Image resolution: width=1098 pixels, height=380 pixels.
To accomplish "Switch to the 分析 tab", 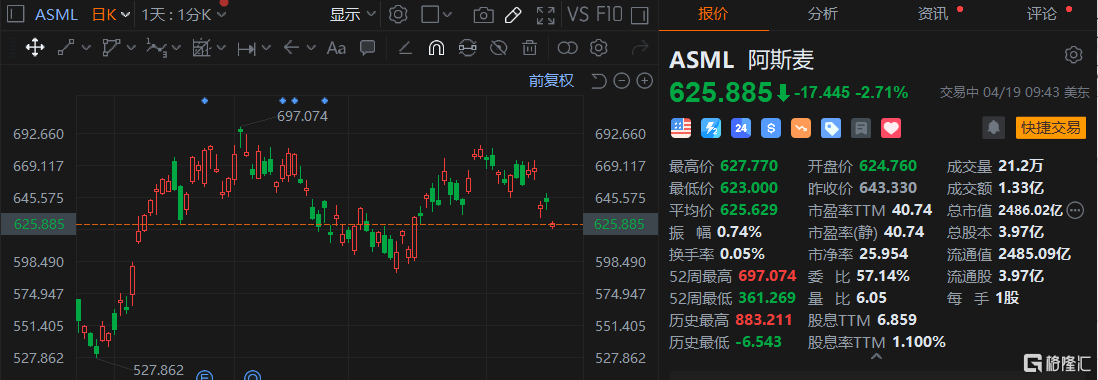I will pyautogui.click(x=823, y=14).
